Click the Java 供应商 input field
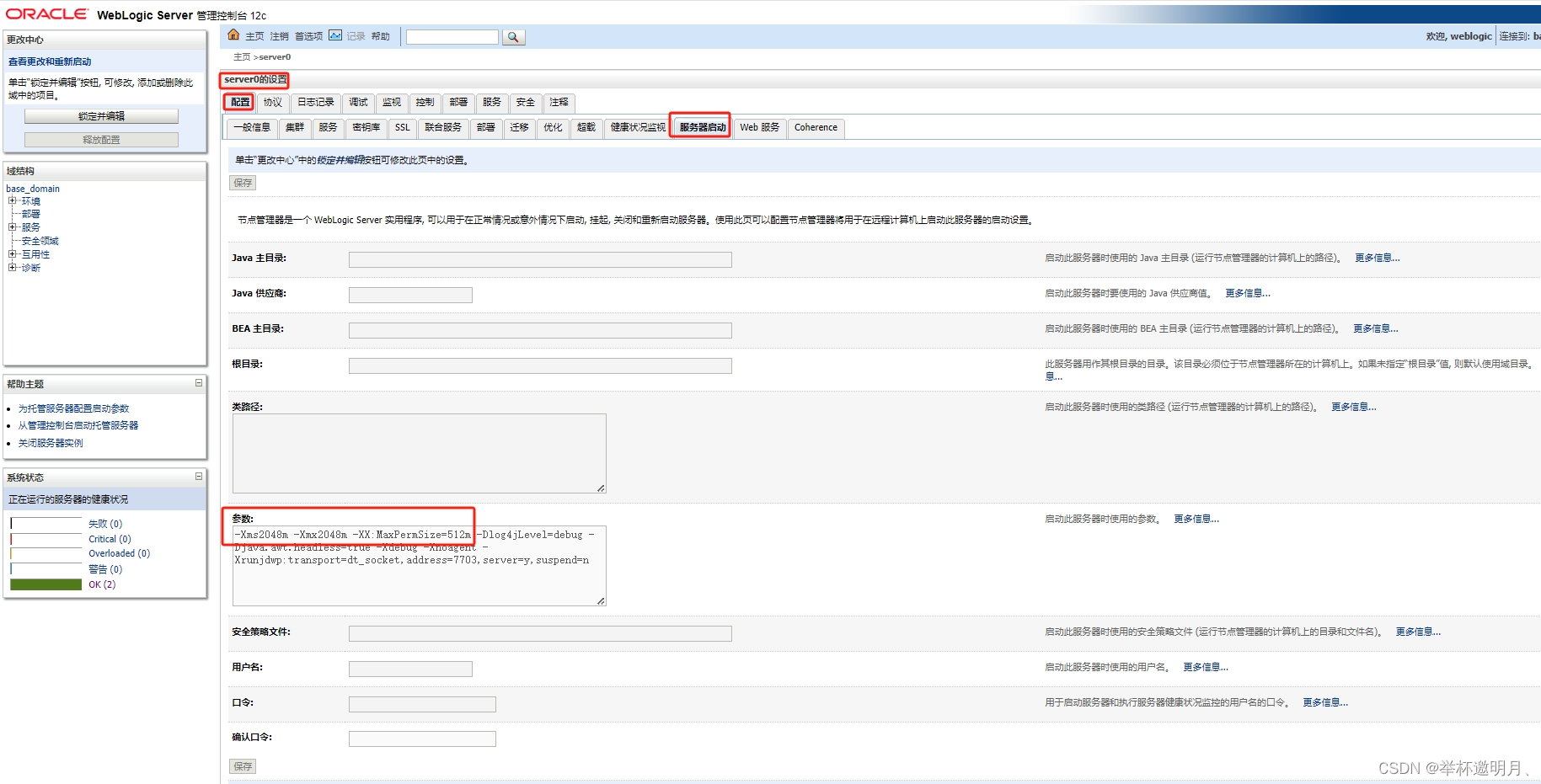The image size is (1541, 784). coord(410,296)
